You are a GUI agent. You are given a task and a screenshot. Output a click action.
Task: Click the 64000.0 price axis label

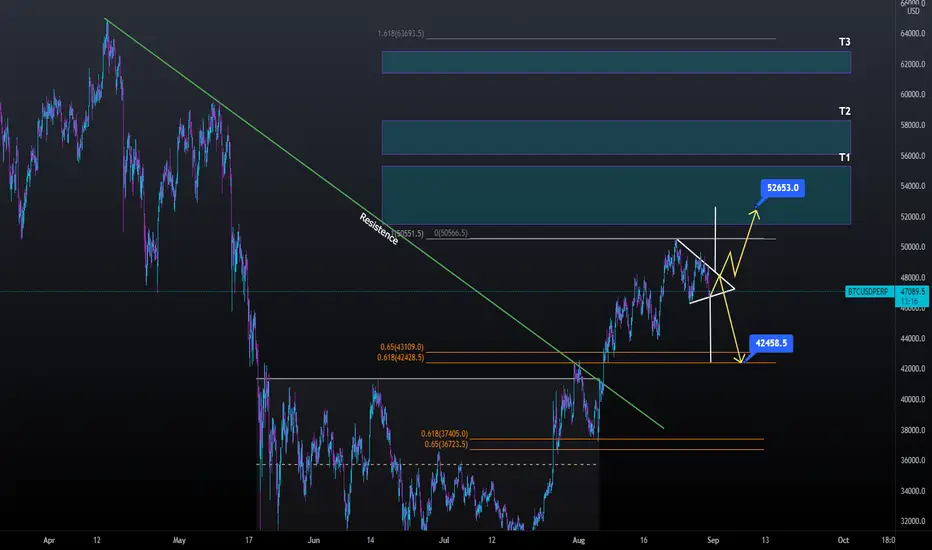point(913,34)
